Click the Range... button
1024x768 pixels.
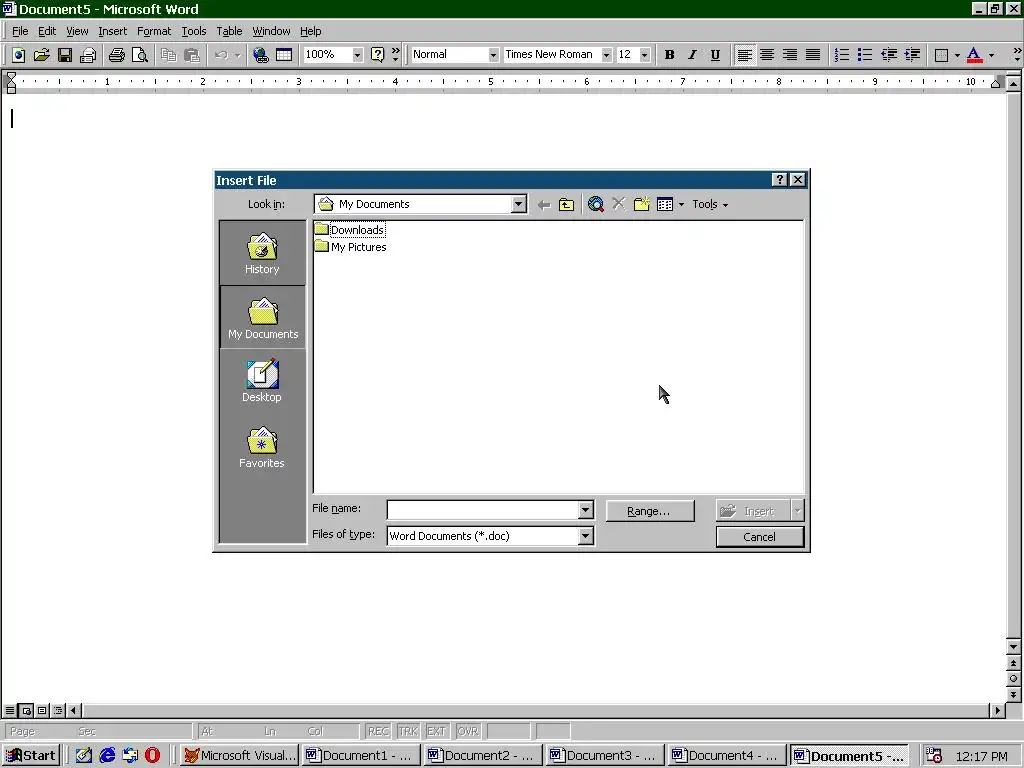tap(650, 511)
